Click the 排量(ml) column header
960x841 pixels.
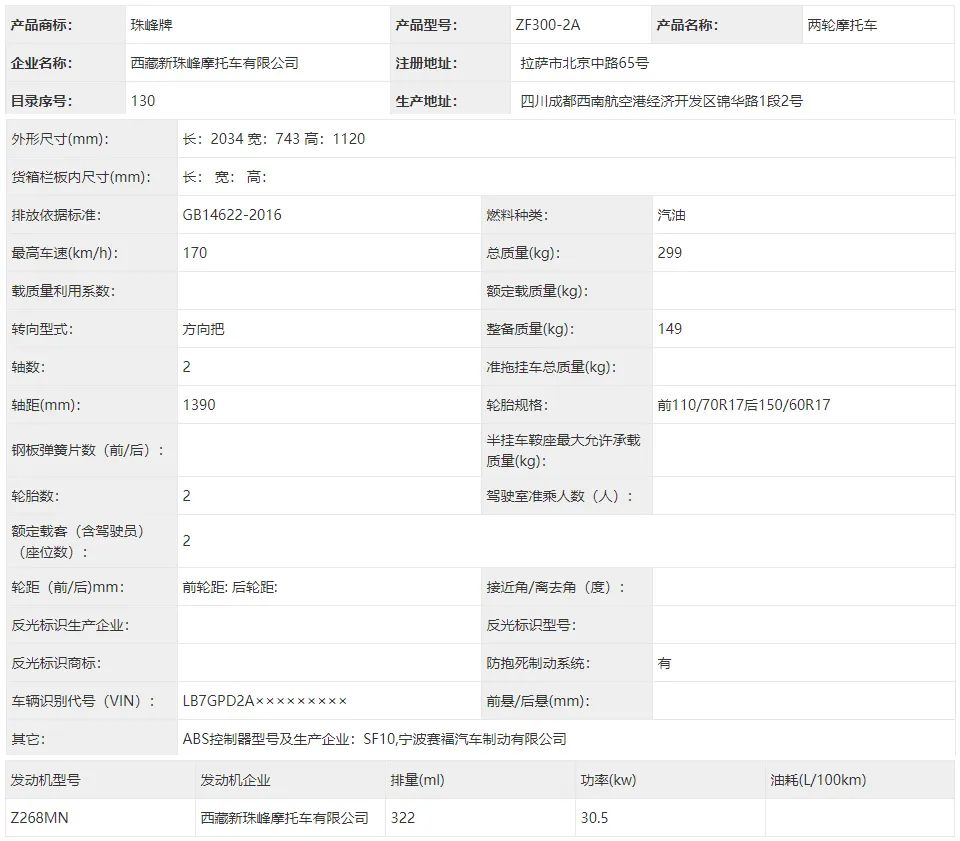click(418, 780)
